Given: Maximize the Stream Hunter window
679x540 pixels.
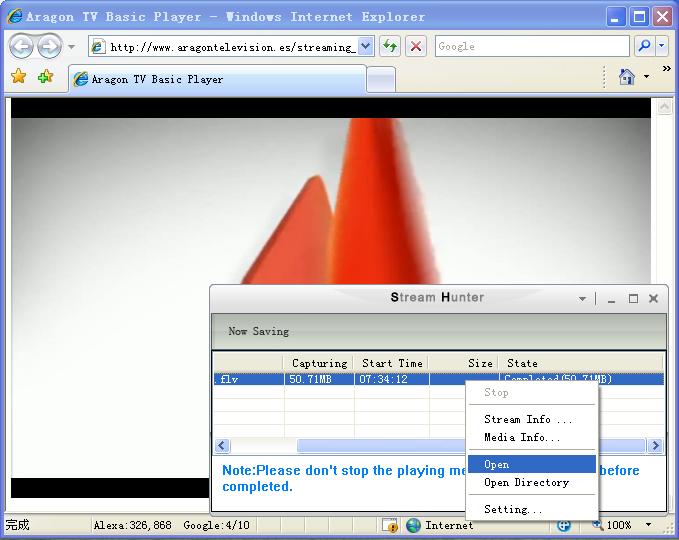Looking at the screenshot, I should tap(633, 299).
